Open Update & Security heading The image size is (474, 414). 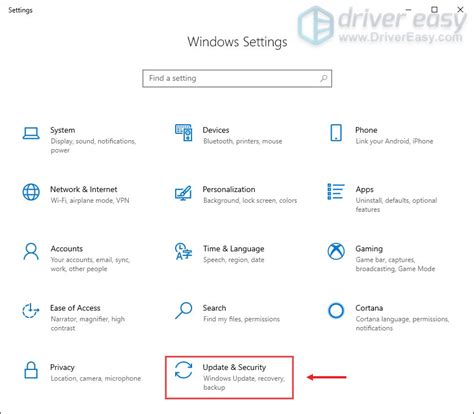(234, 367)
